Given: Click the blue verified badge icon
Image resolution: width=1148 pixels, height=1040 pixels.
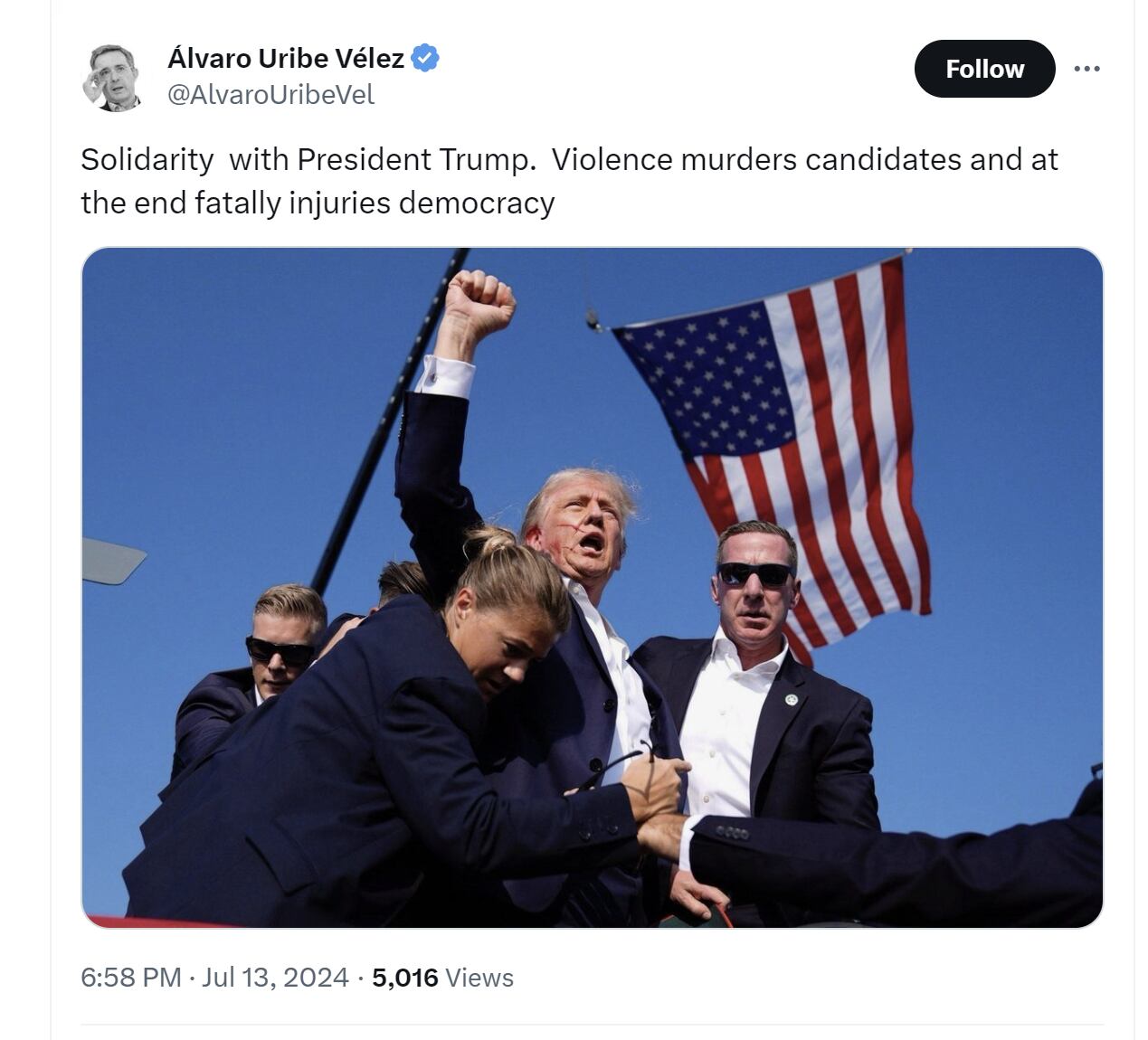Looking at the screenshot, I should pos(425,58).
